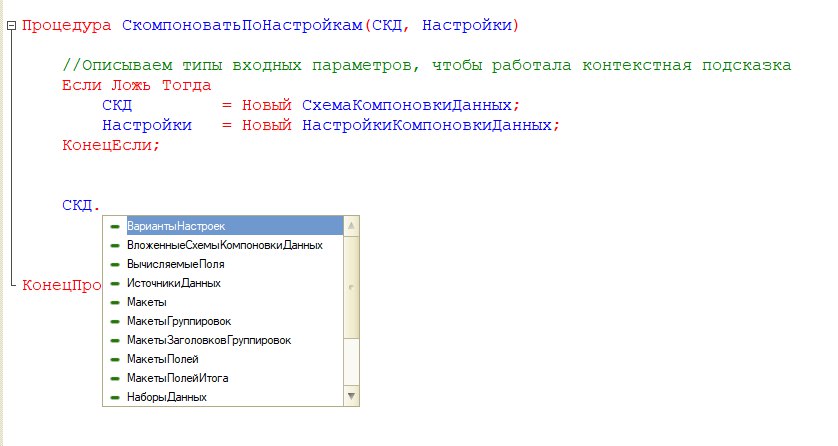Click the СКД variable in assignment line
The width and height of the screenshot is (838, 446).
(117, 105)
